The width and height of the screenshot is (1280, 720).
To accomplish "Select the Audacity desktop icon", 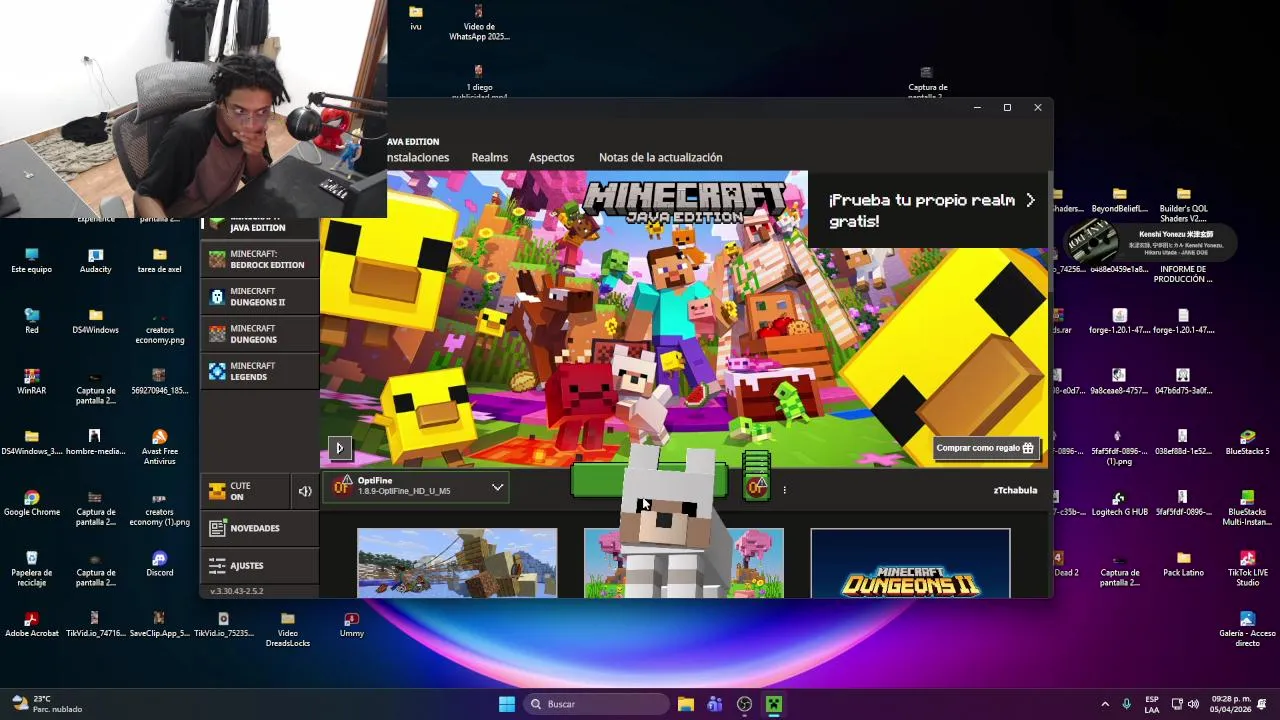I will pyautogui.click(x=96, y=260).
